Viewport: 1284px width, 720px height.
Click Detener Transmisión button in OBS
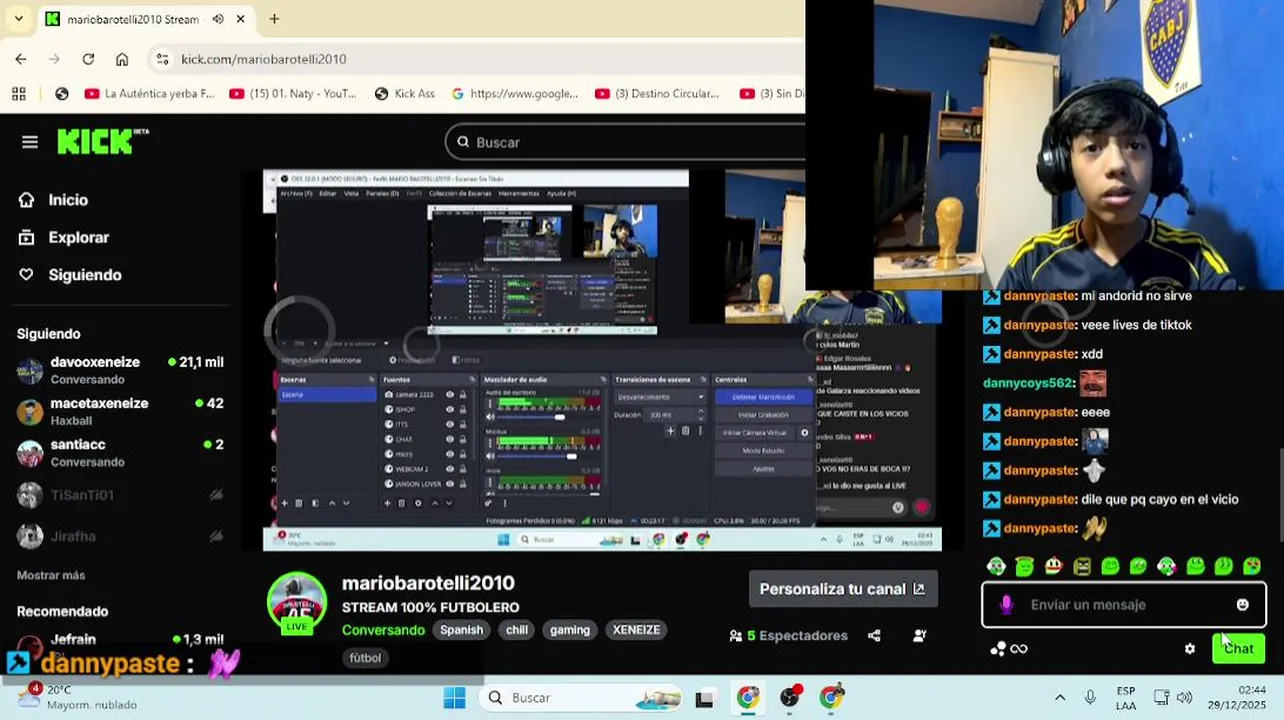point(763,397)
